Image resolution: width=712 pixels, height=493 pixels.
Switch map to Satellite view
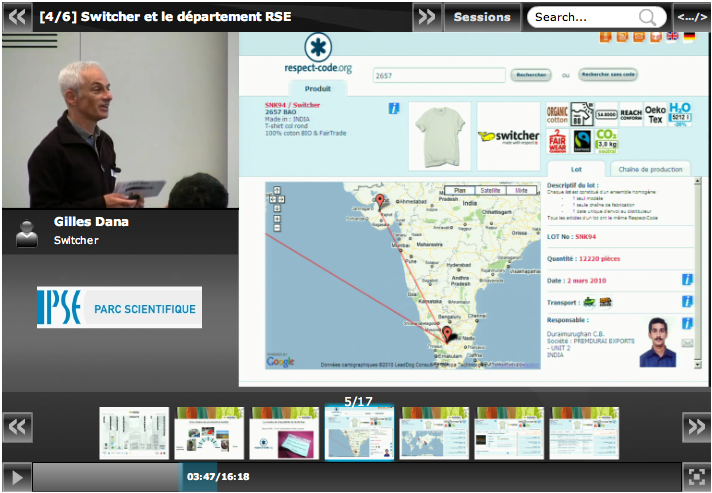pos(490,190)
